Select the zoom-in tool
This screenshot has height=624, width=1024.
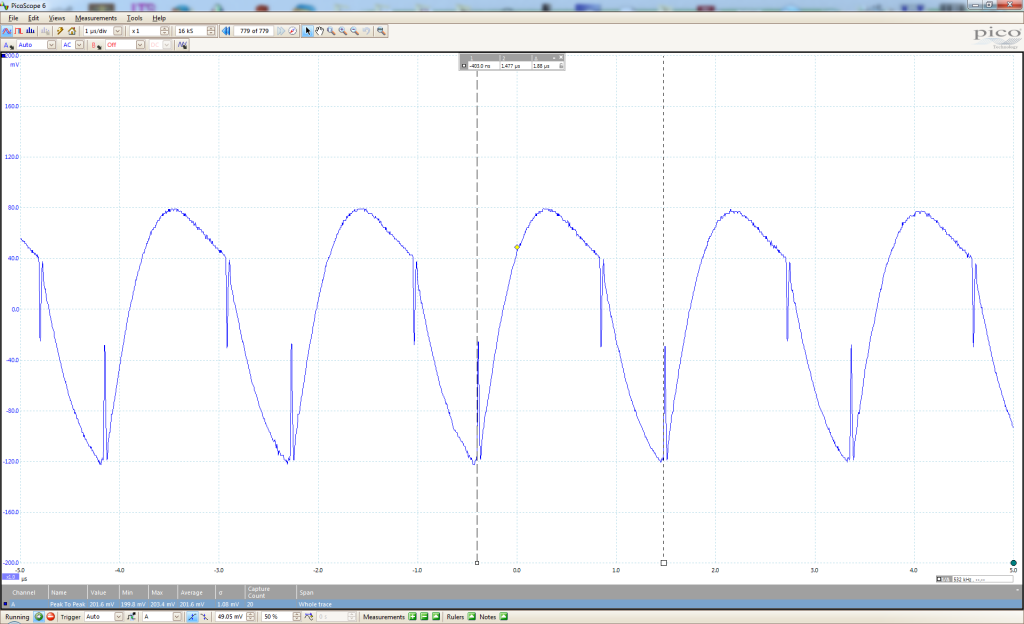[x=343, y=31]
